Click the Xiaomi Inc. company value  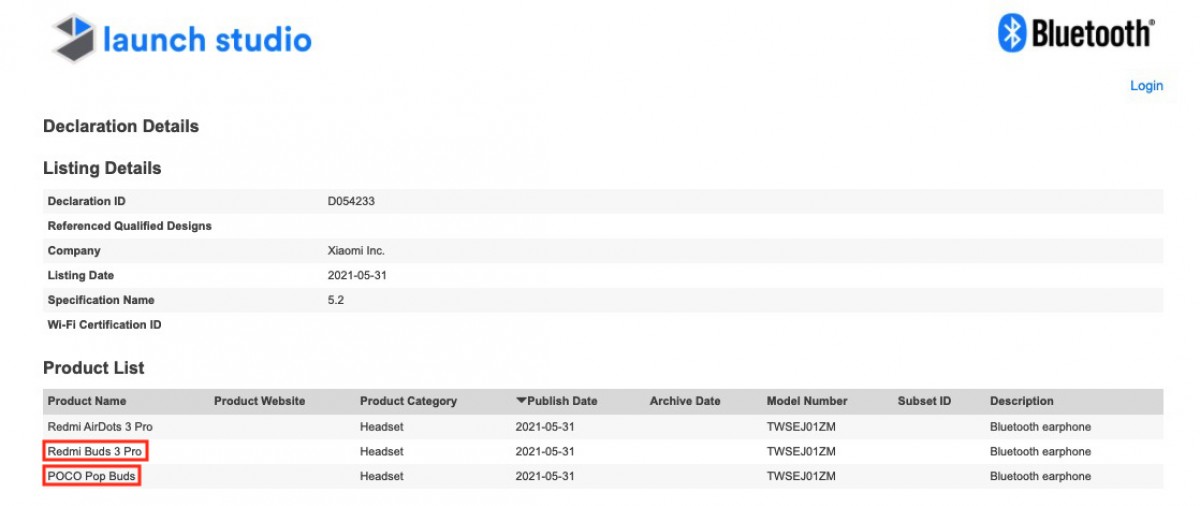(356, 251)
